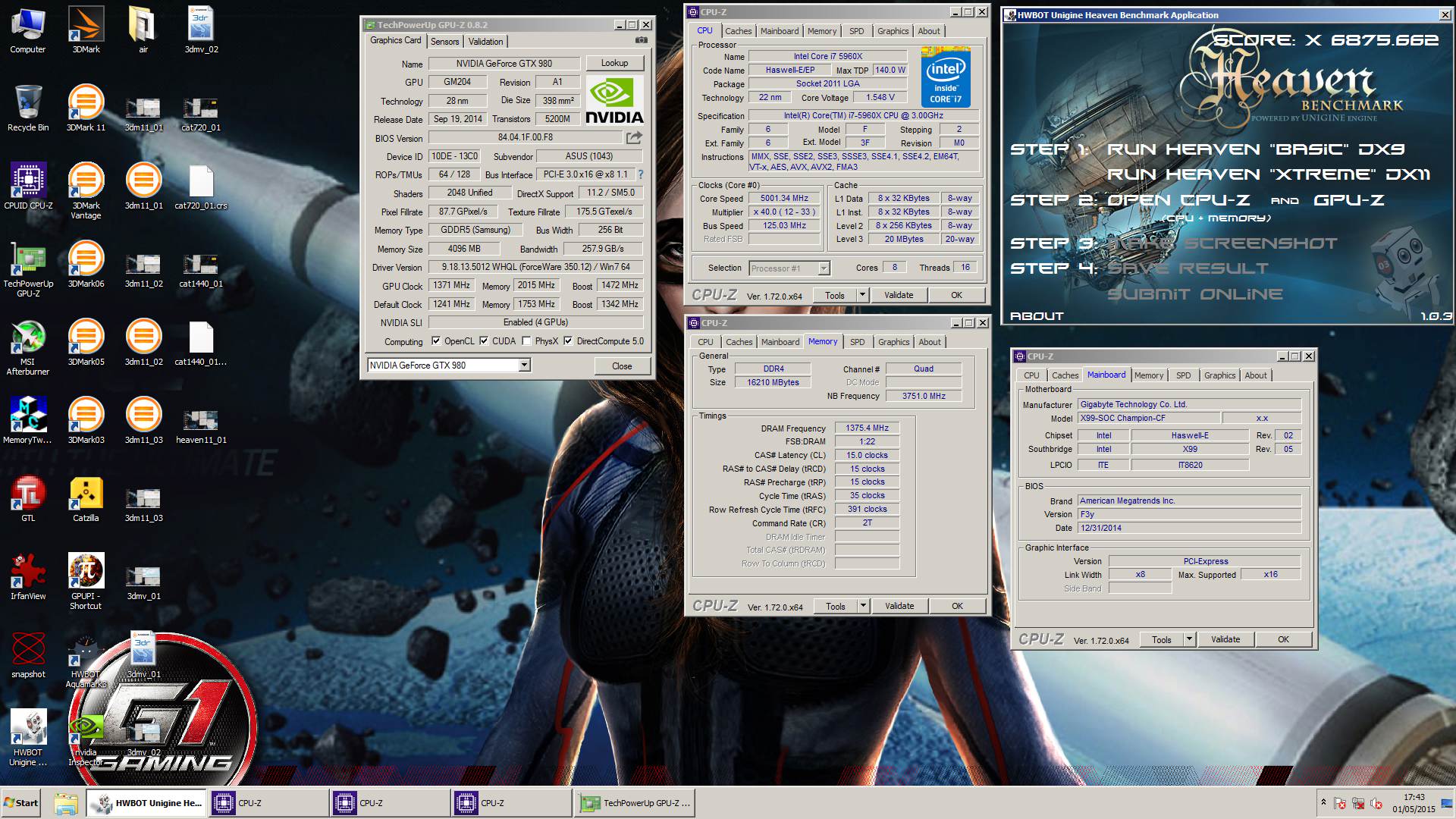Click the GPU-Z screenshot camera icon

[x=642, y=40]
